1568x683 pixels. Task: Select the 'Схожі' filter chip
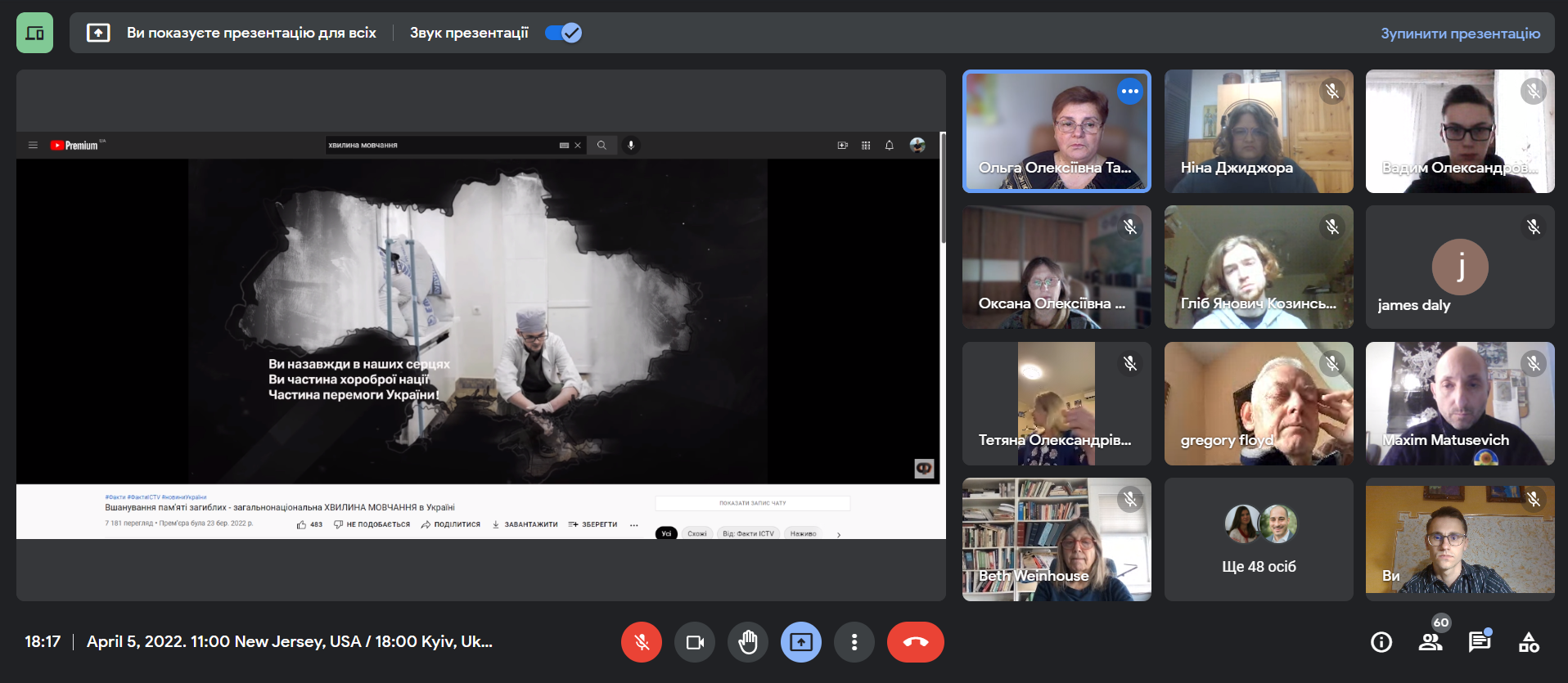tap(696, 533)
